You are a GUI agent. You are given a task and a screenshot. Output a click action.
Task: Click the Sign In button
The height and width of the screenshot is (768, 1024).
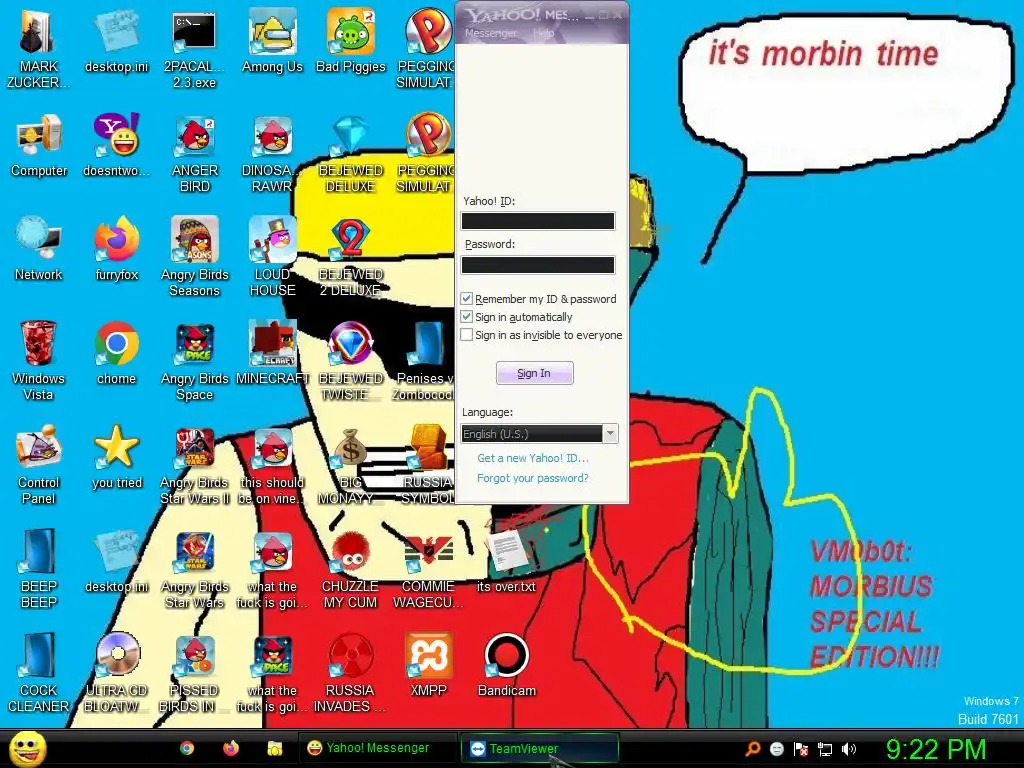tap(534, 373)
